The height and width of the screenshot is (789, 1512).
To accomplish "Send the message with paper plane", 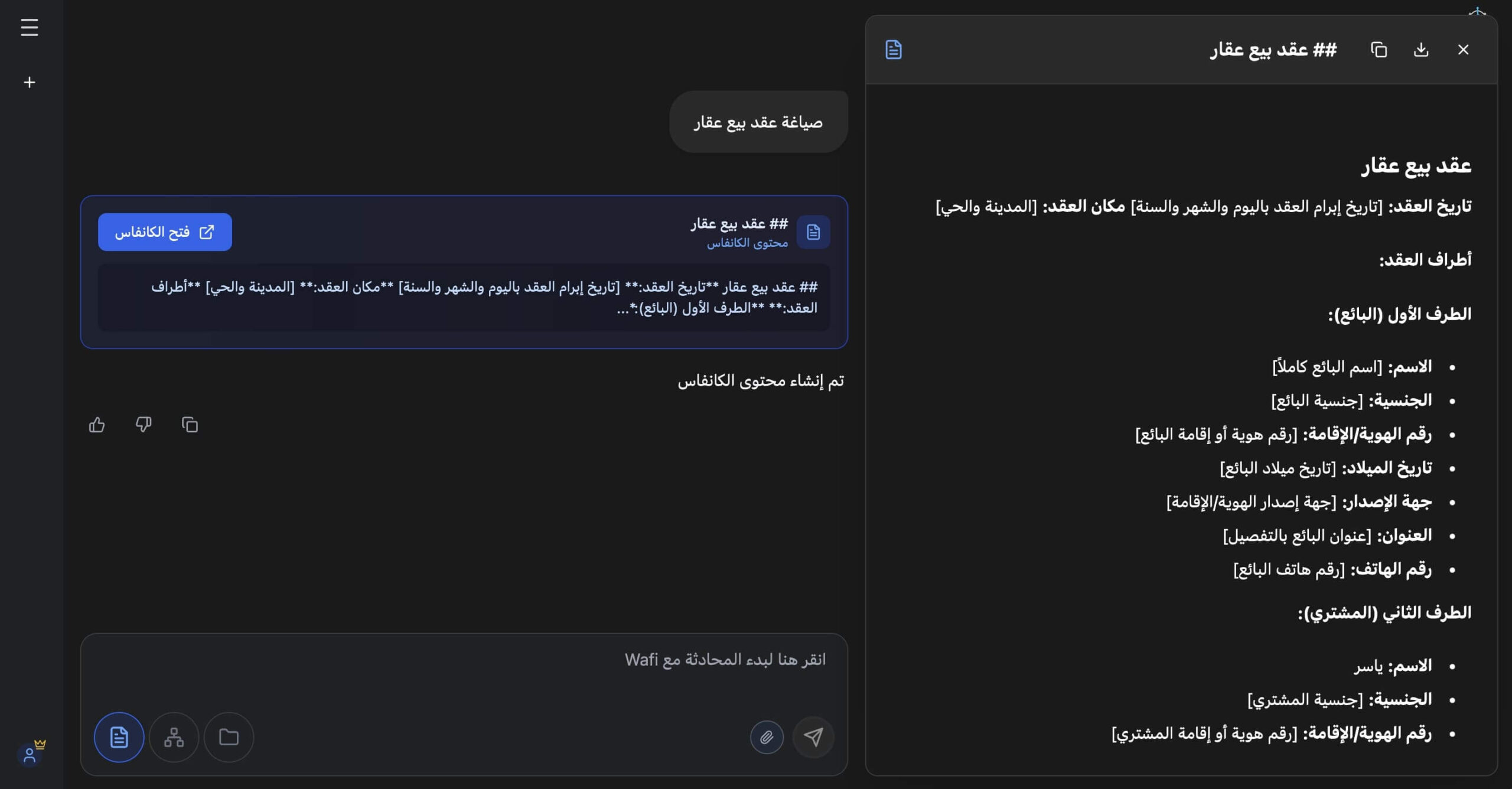I will pyautogui.click(x=813, y=737).
